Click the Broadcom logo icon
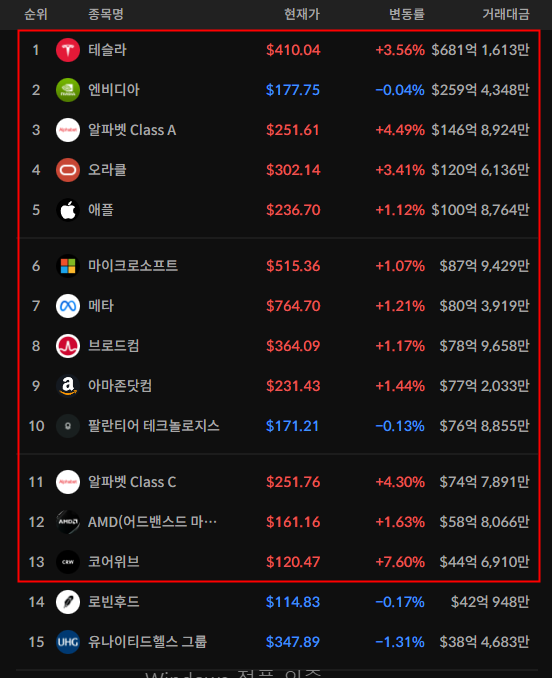 pyautogui.click(x=68, y=346)
